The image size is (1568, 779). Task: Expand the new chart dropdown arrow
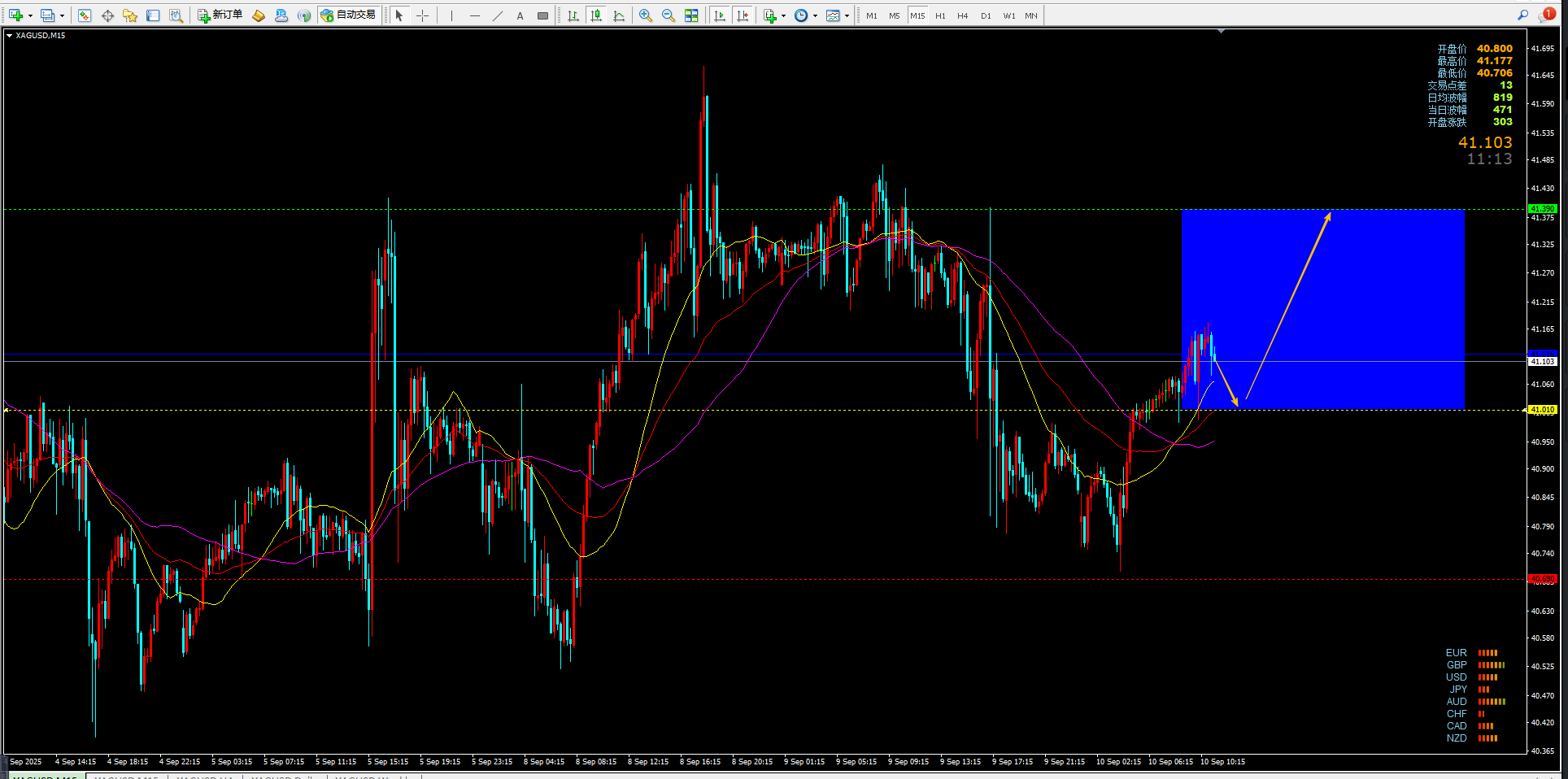click(x=30, y=15)
